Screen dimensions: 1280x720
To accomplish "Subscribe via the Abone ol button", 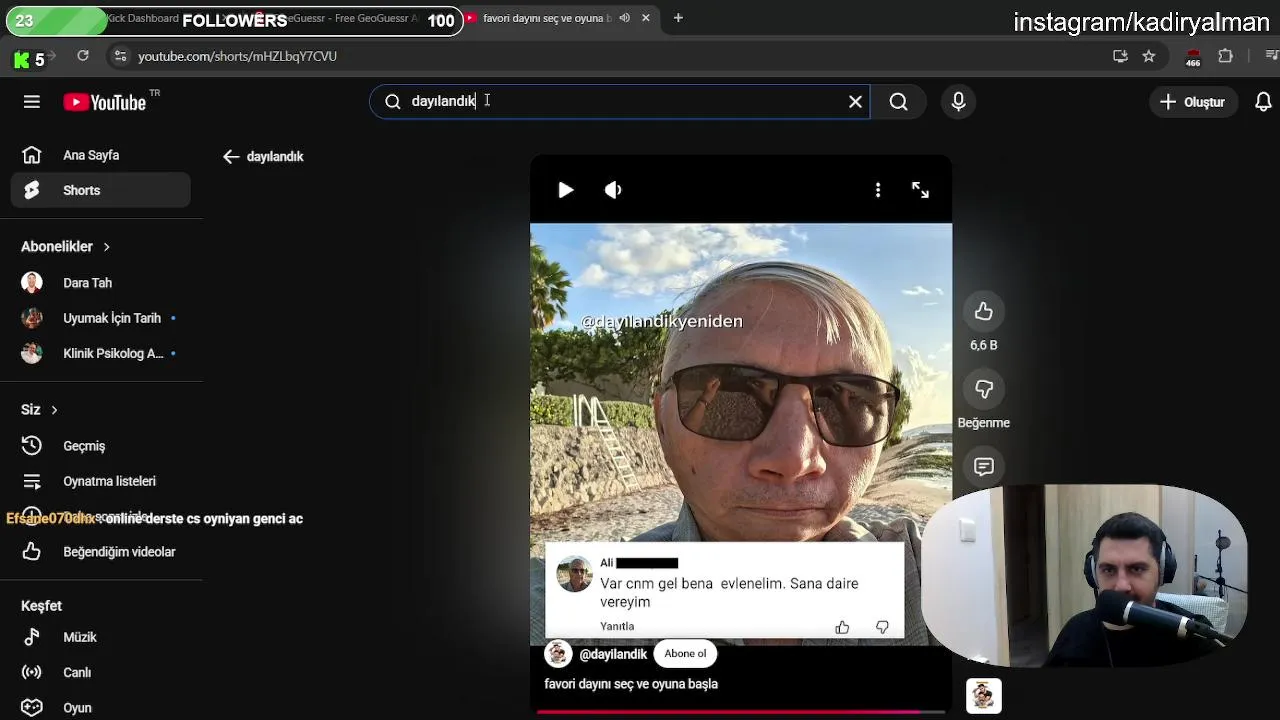I will (x=685, y=654).
